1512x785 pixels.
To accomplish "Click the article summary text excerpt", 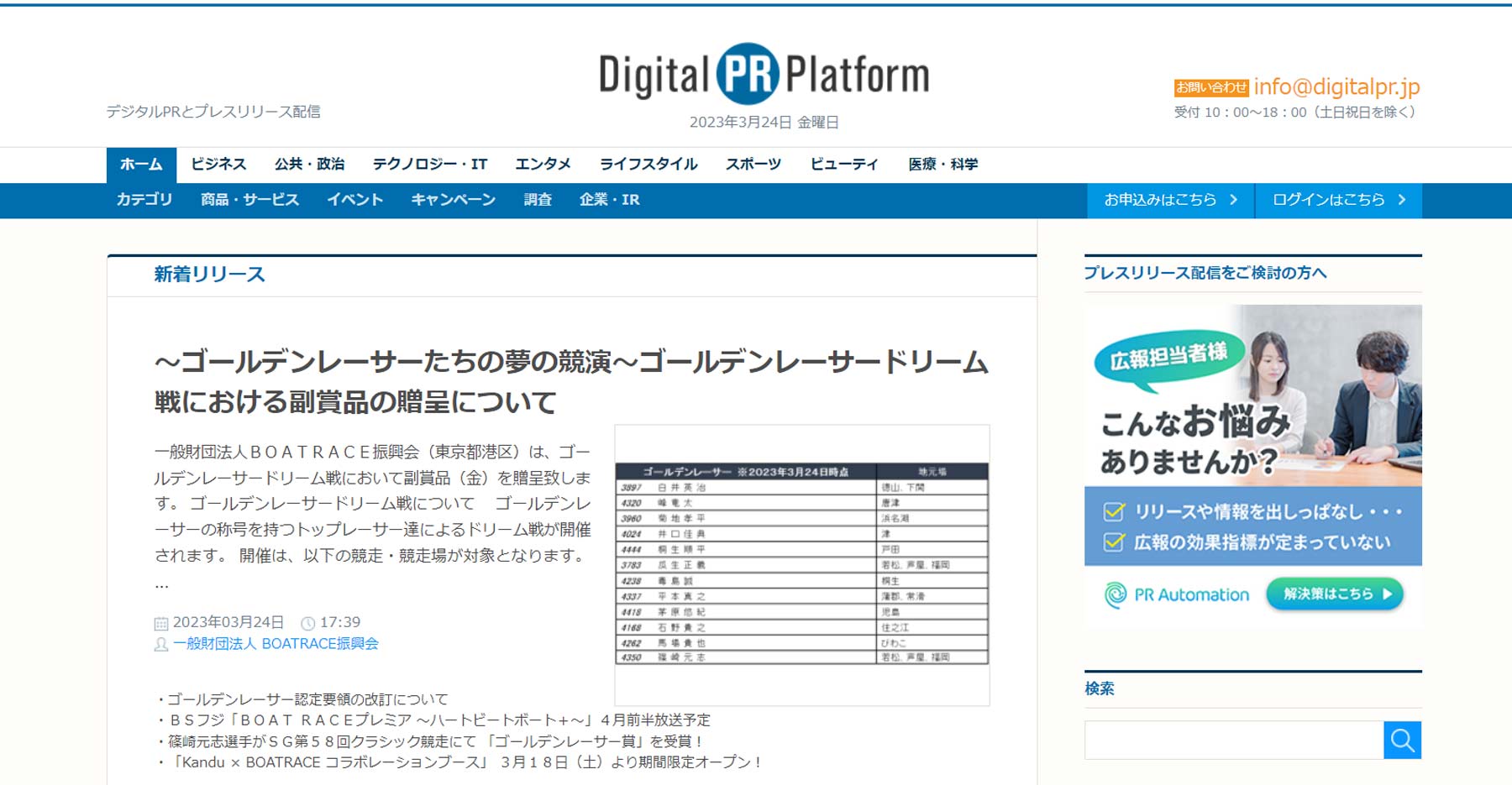I will 373,516.
